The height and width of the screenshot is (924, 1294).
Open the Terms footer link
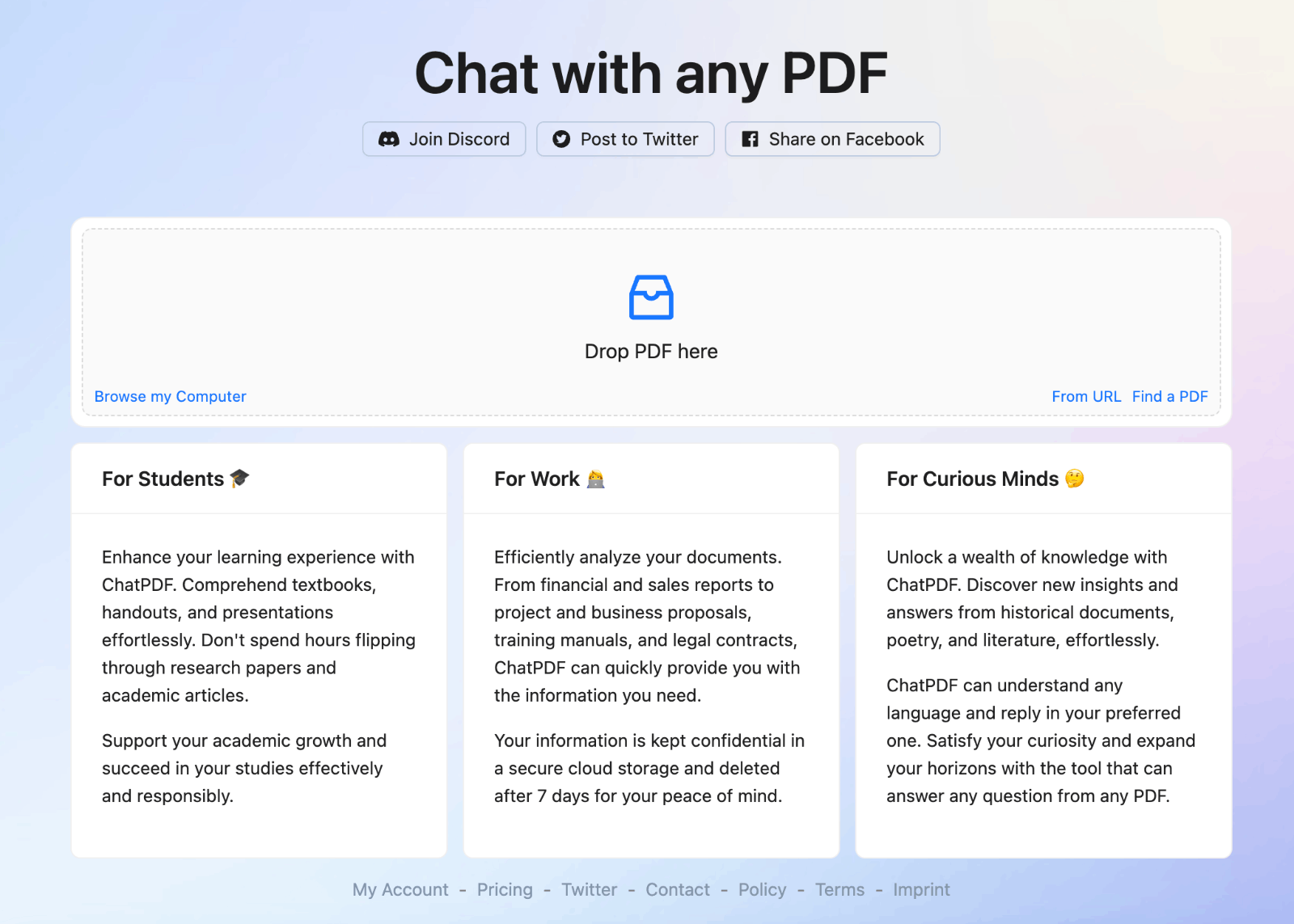pyautogui.click(x=839, y=889)
